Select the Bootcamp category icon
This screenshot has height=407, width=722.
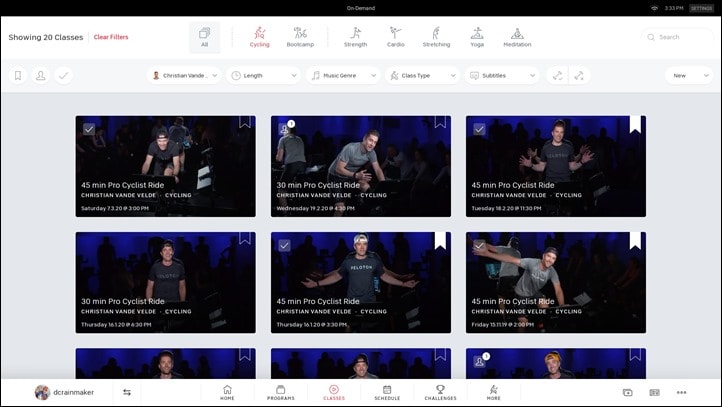coord(300,37)
